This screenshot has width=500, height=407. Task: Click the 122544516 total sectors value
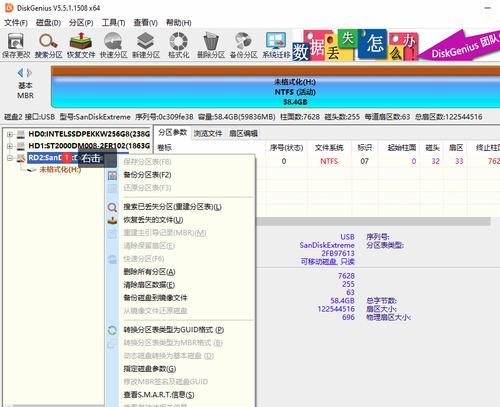(x=336, y=309)
